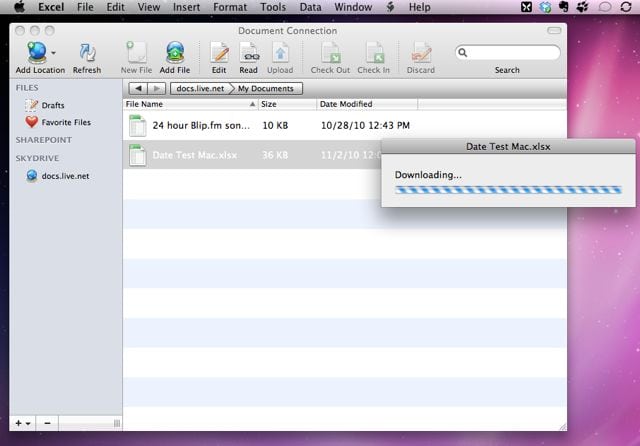Viewport: 640px width, 446px height.
Task: Click the Edit pencil icon
Action: (219, 53)
